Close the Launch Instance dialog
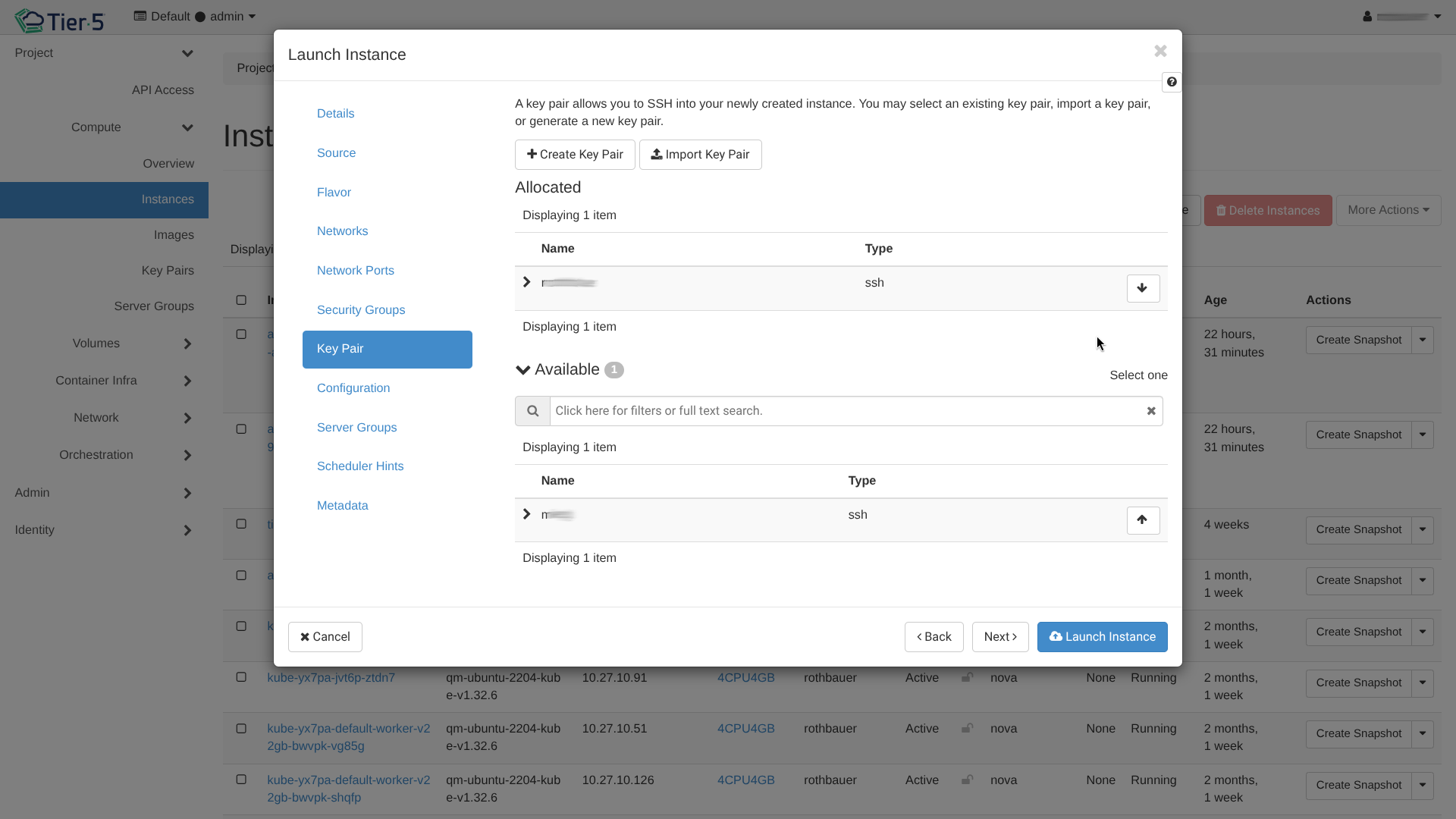 pyautogui.click(x=1160, y=51)
